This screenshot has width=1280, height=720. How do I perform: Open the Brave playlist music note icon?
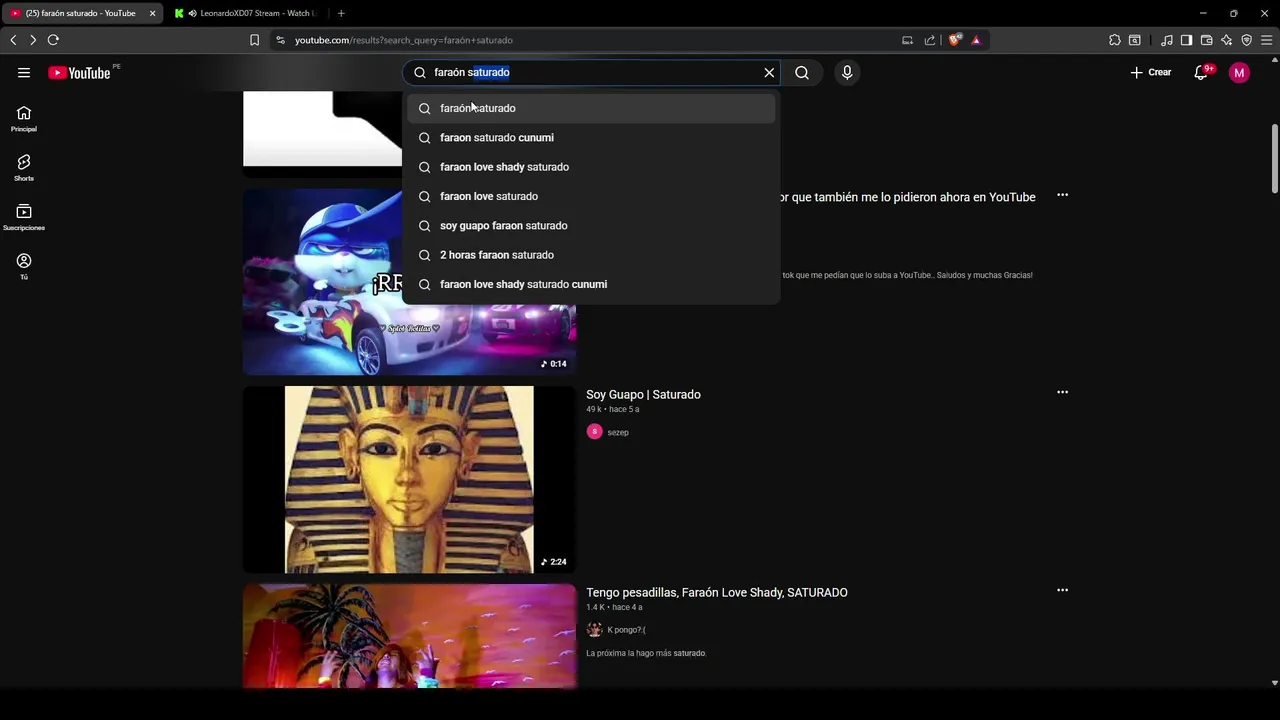coord(1167,40)
